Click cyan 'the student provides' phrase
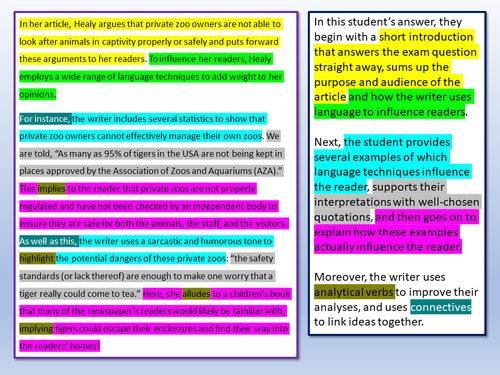This screenshot has width=500, height=375. [x=397, y=142]
